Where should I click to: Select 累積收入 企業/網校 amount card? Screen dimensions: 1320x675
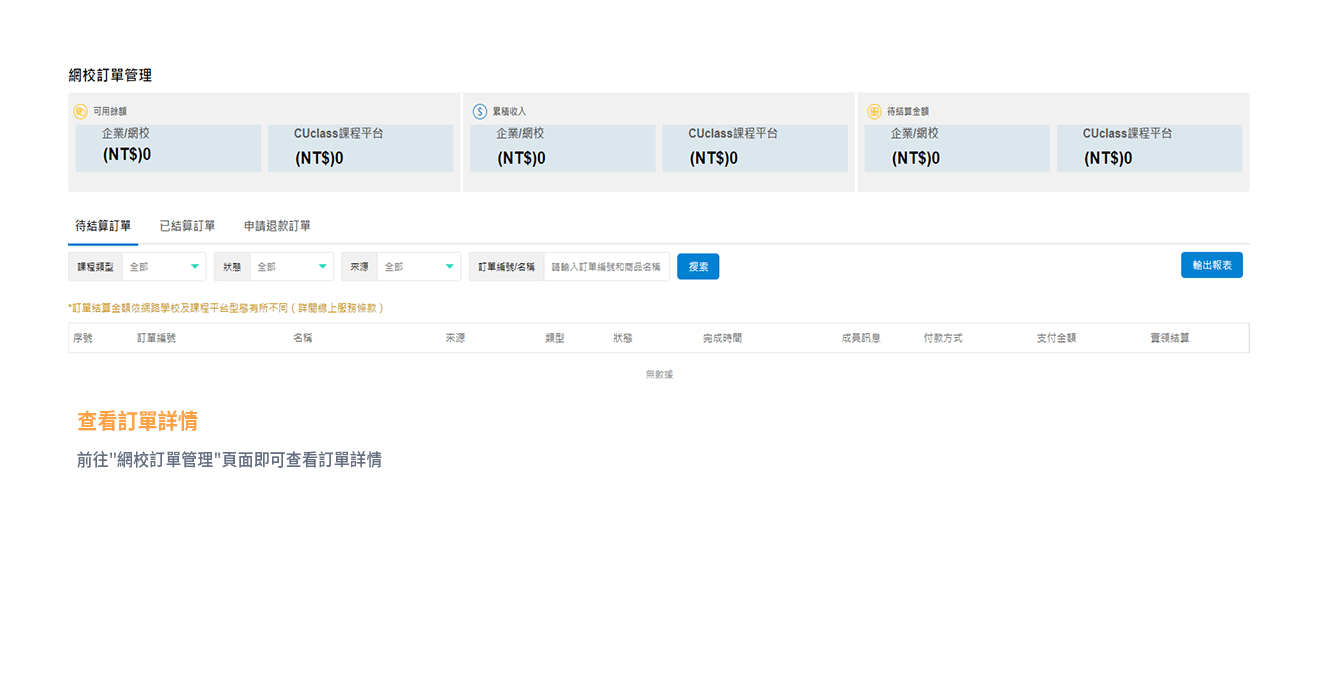pos(562,148)
